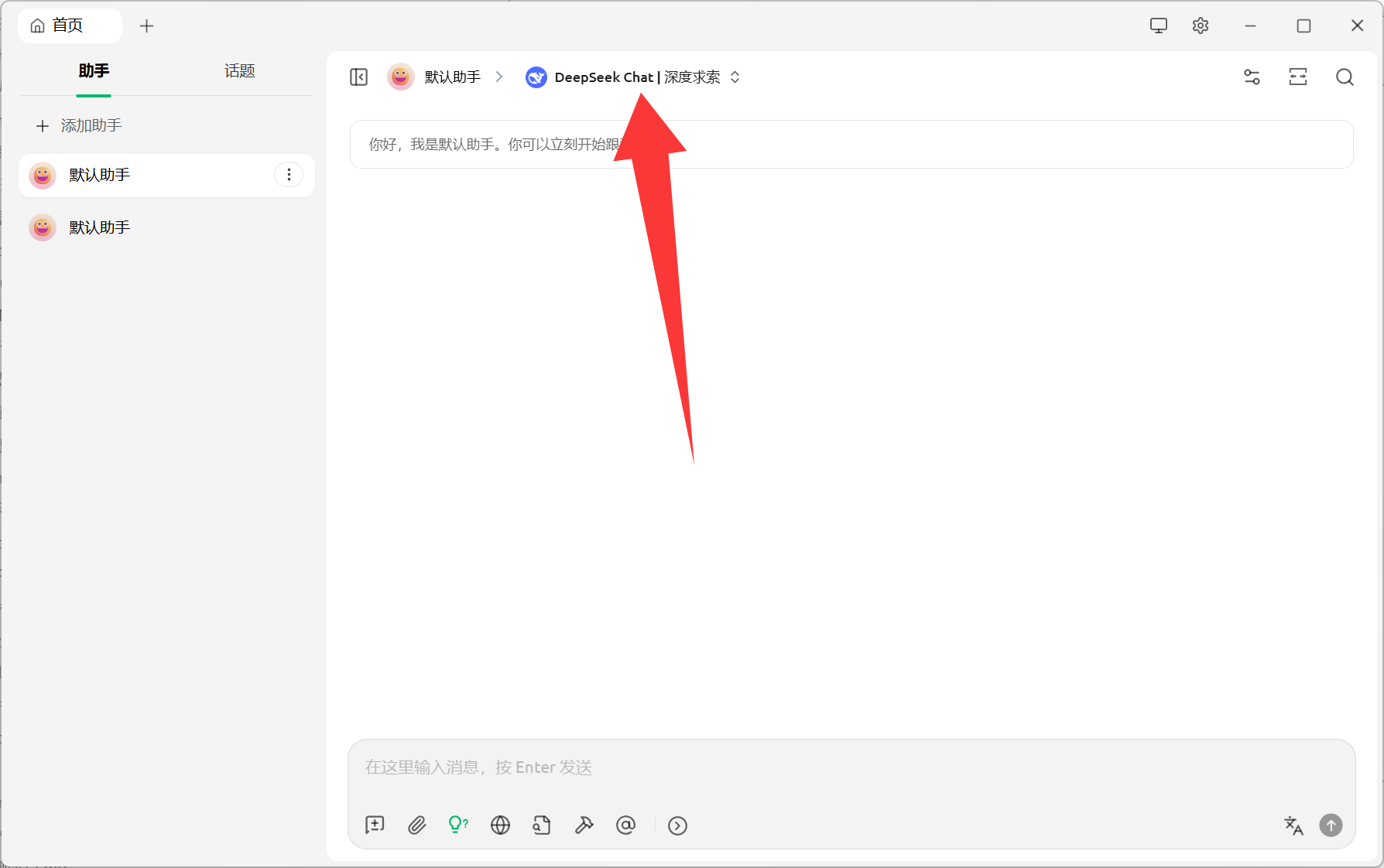The image size is (1384, 868).
Task: Enable web search globe icon
Action: 500,825
